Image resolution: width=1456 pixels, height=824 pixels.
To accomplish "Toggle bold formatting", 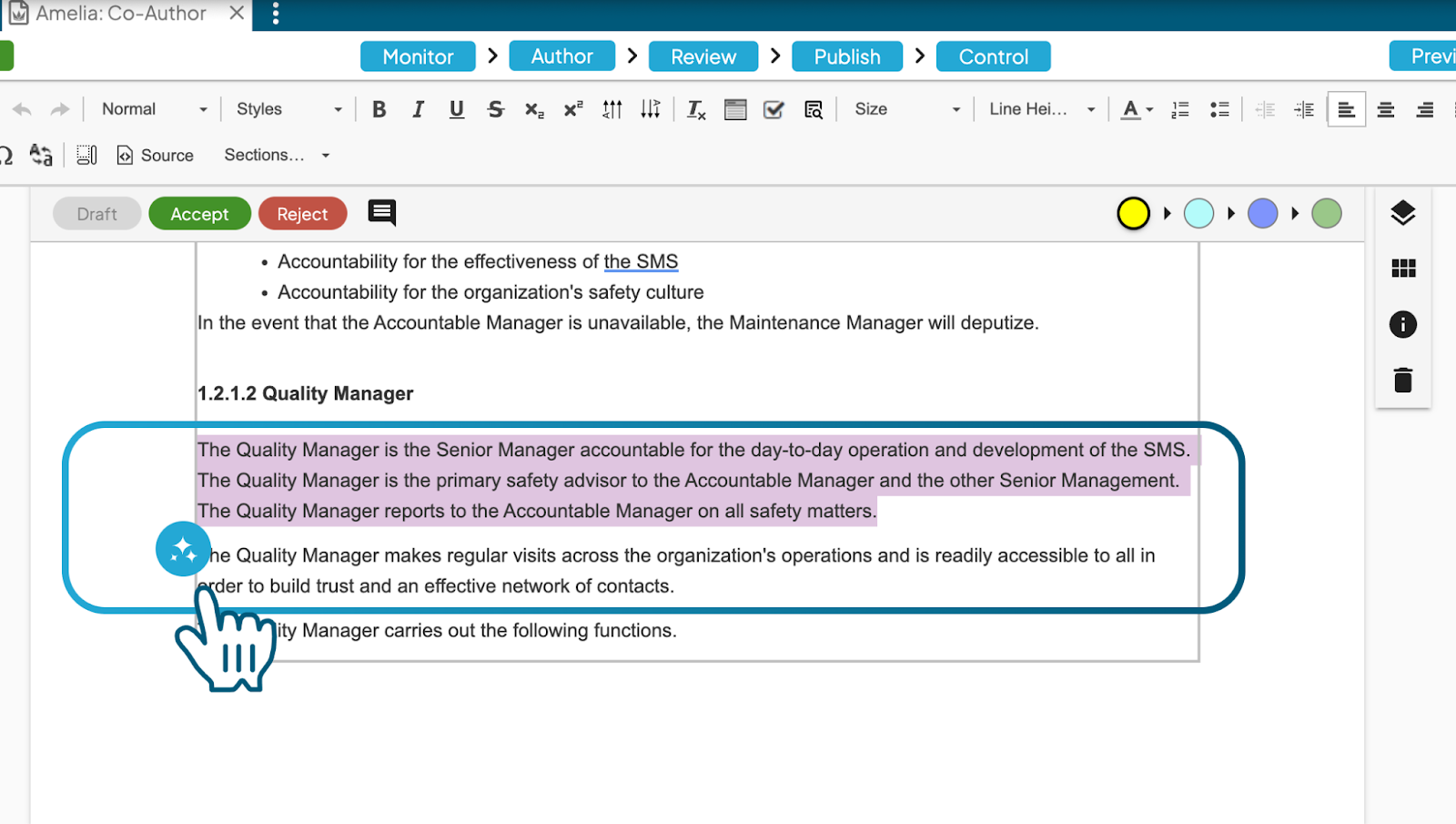I will [x=379, y=109].
